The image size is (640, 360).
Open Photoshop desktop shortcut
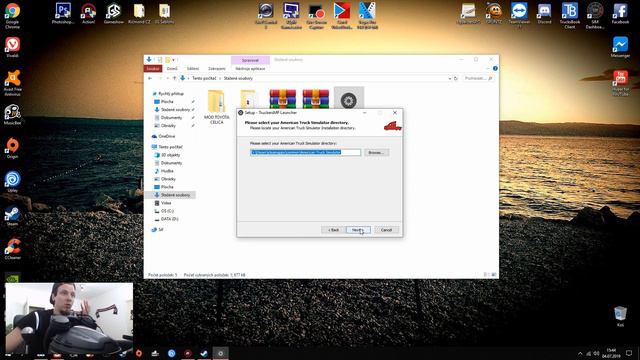[x=63, y=13]
